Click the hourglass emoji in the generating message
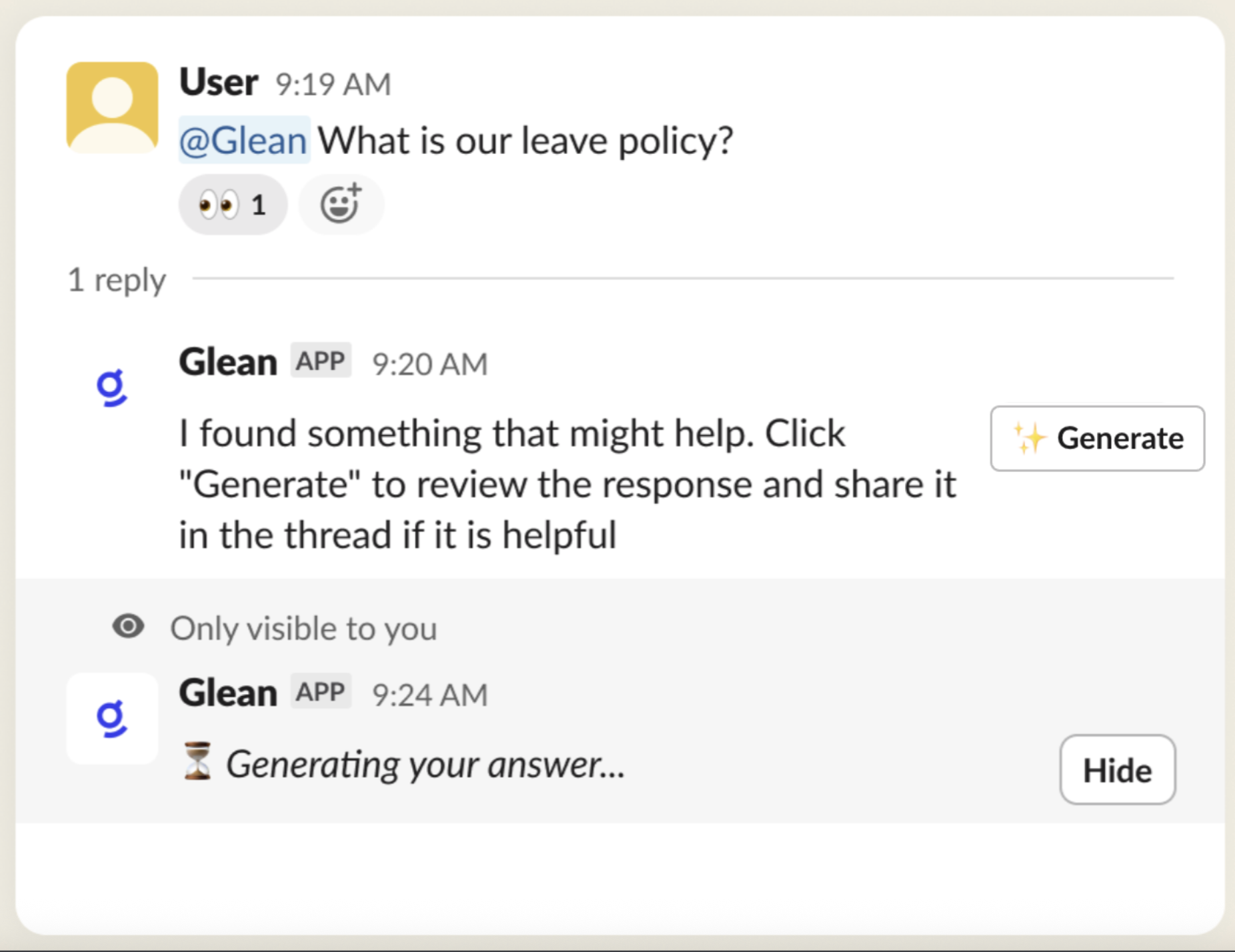 [197, 764]
